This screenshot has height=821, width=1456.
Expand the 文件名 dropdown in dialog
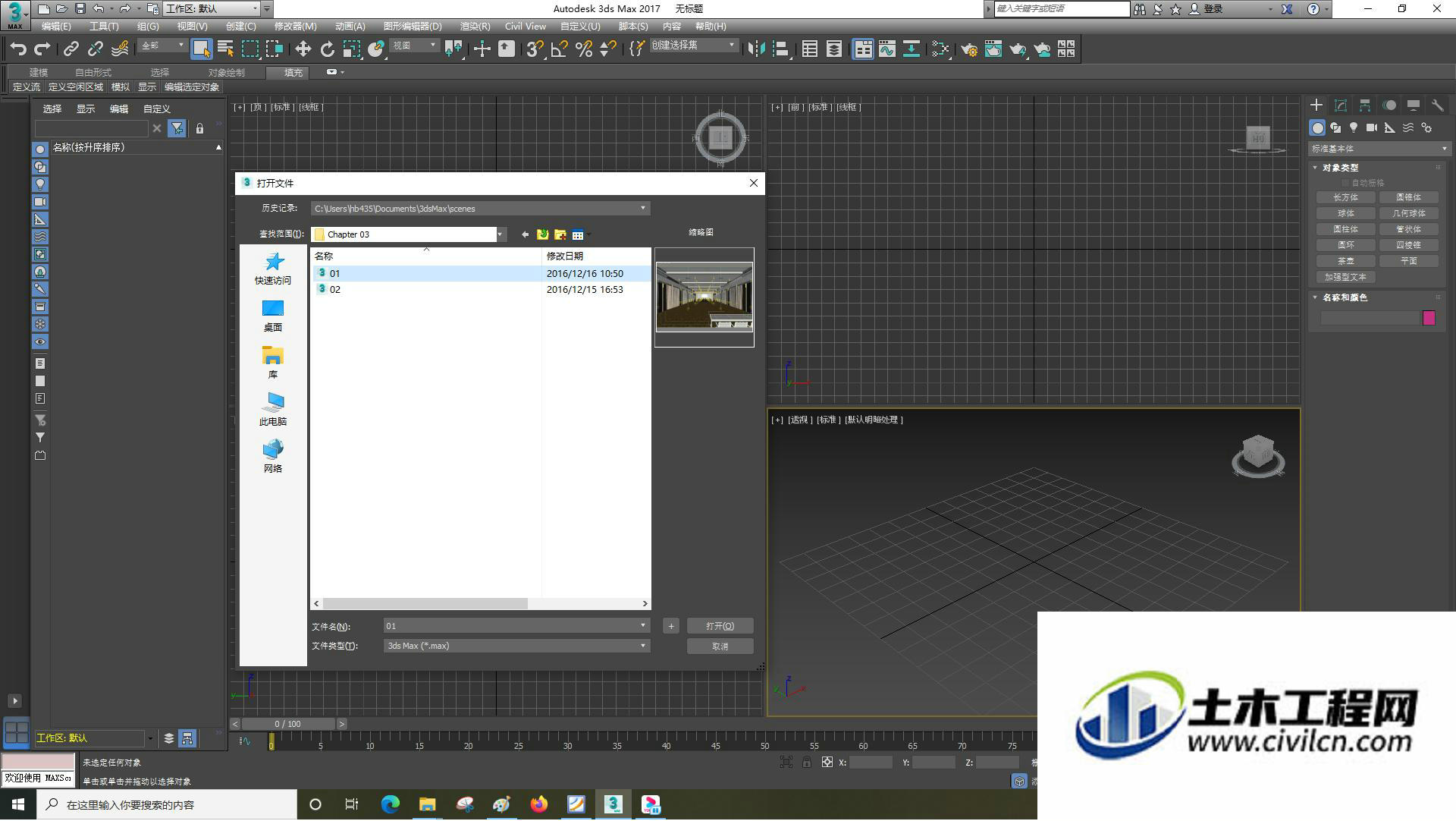coord(643,626)
